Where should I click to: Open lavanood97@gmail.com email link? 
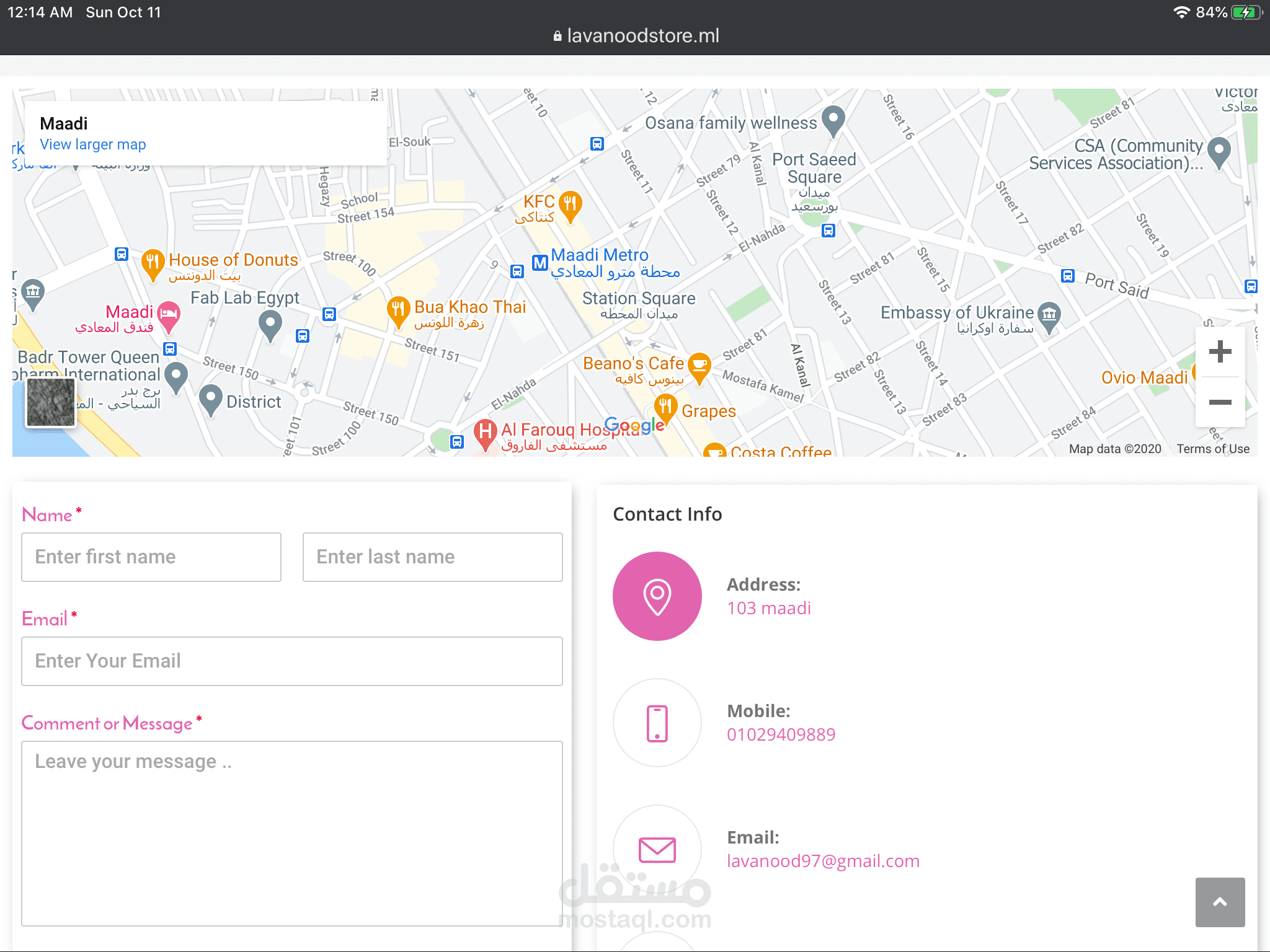pos(823,861)
